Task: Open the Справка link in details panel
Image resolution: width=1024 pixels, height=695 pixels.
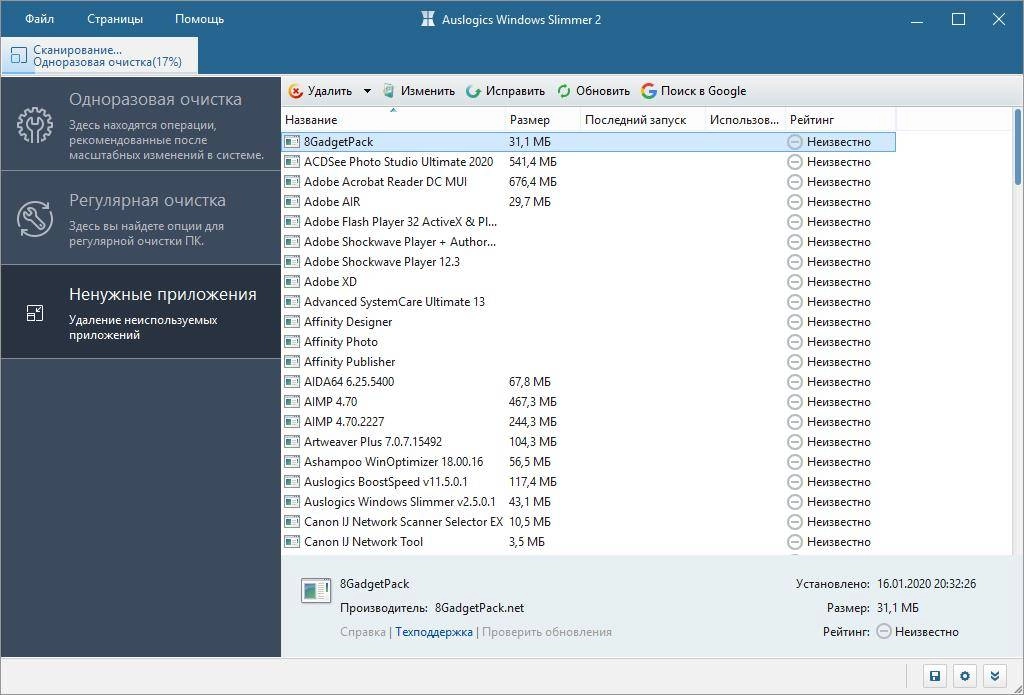Action: pos(363,632)
